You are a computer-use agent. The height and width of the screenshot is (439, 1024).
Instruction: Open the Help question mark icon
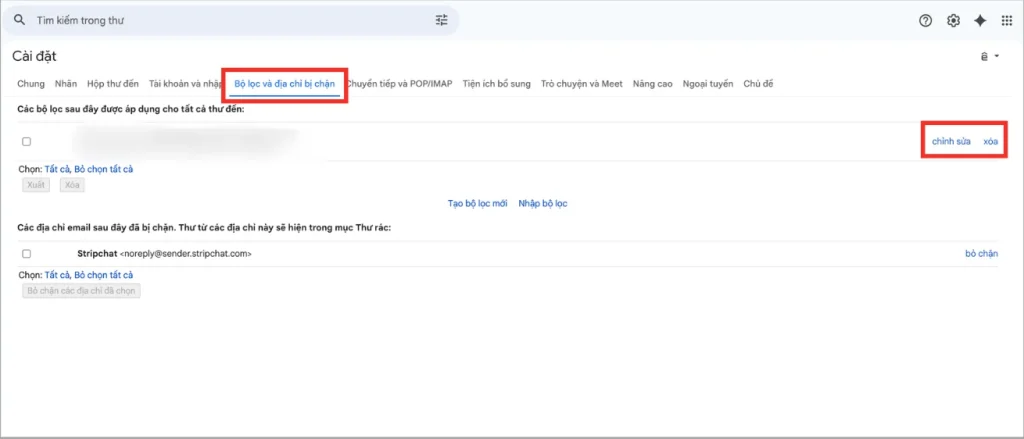pyautogui.click(x=925, y=21)
